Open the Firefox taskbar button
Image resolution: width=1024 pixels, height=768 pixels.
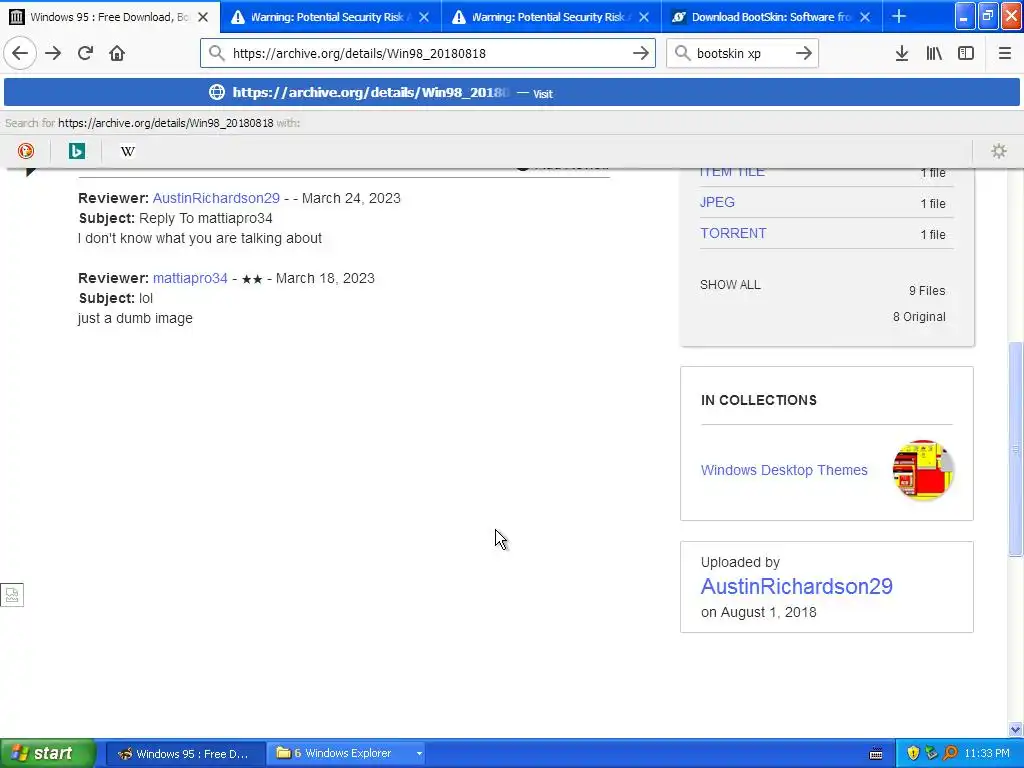tap(185, 754)
